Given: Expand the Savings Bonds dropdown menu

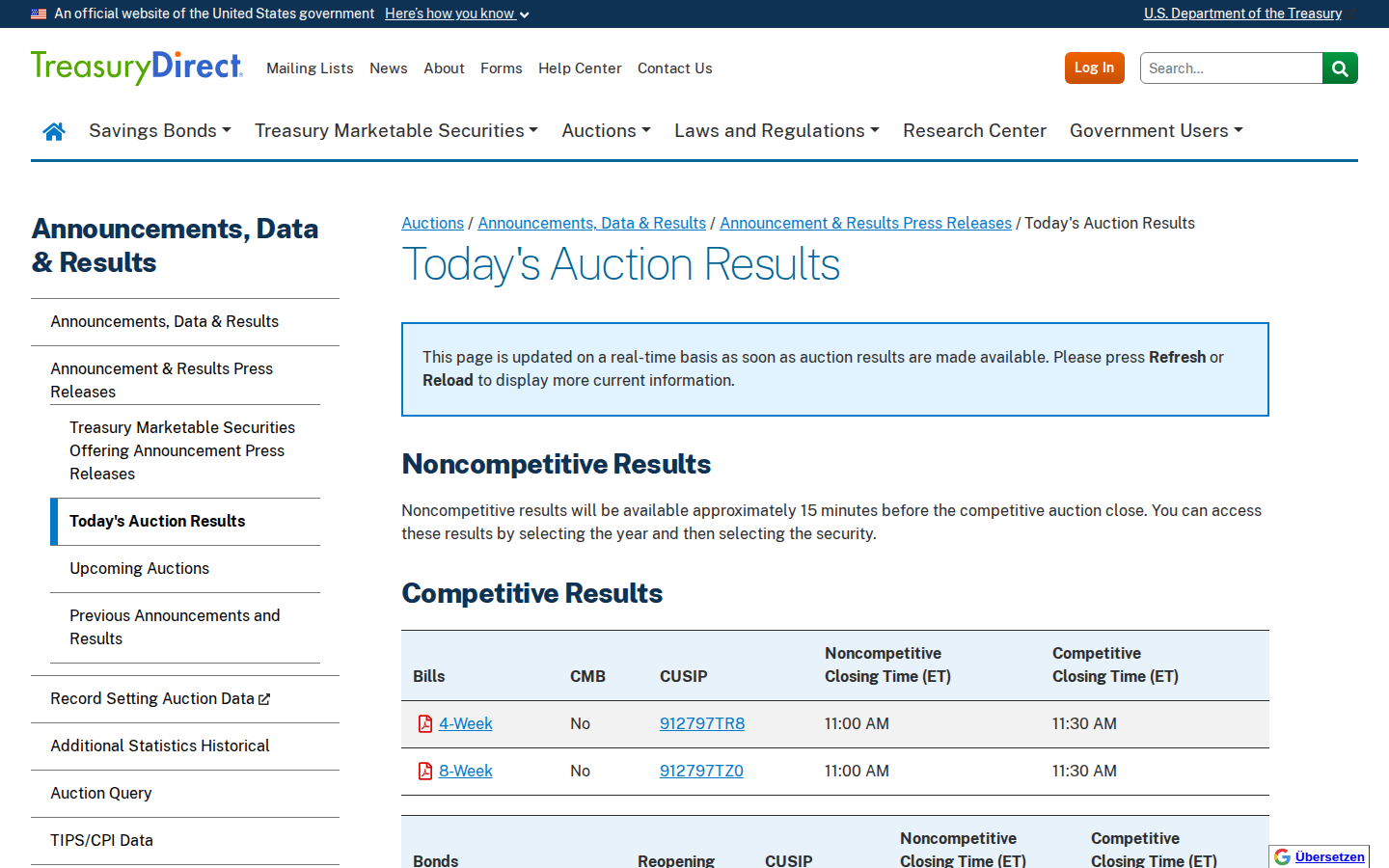Looking at the screenshot, I should click(x=160, y=131).
